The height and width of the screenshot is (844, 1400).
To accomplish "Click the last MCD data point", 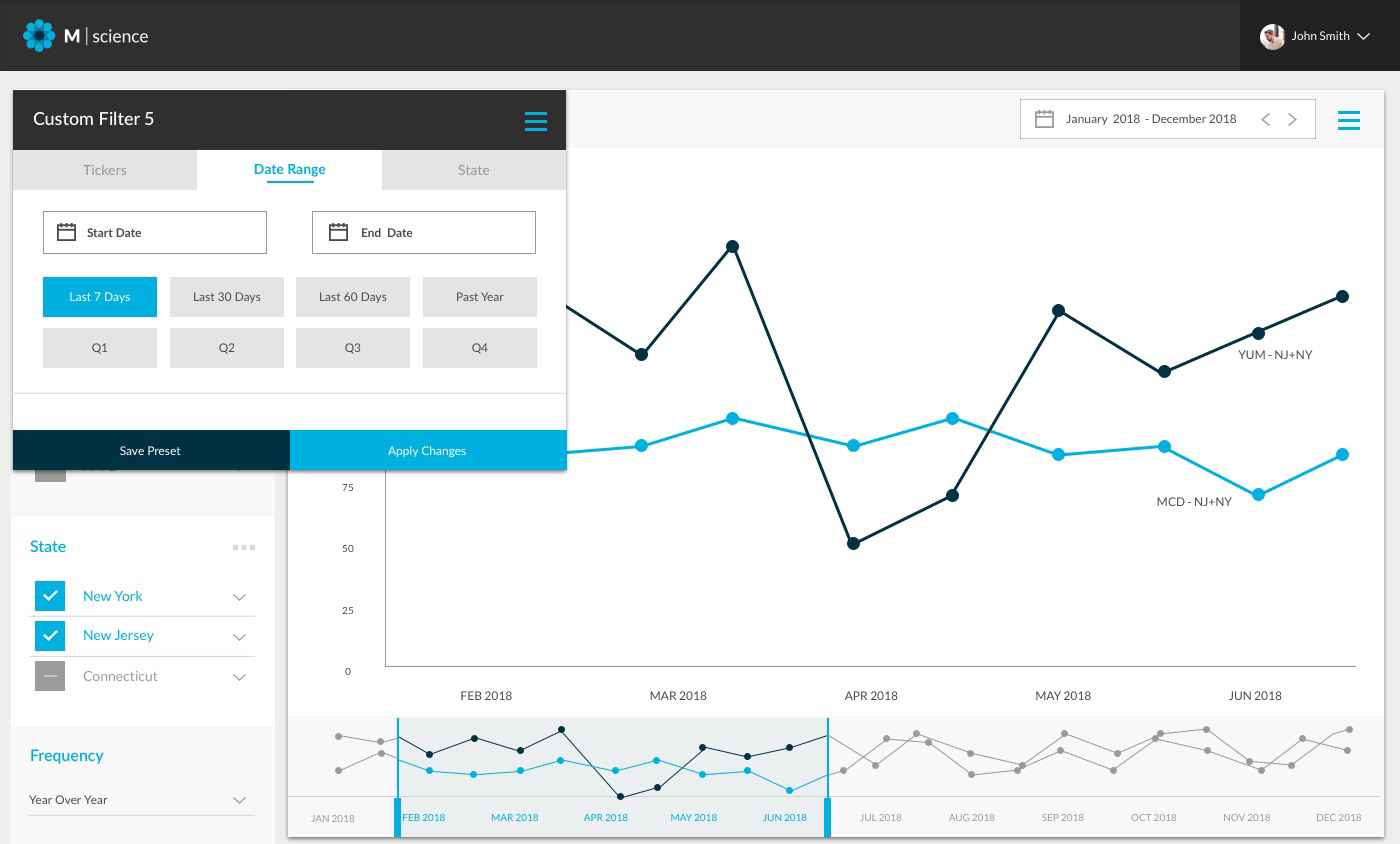I will point(1343,455).
